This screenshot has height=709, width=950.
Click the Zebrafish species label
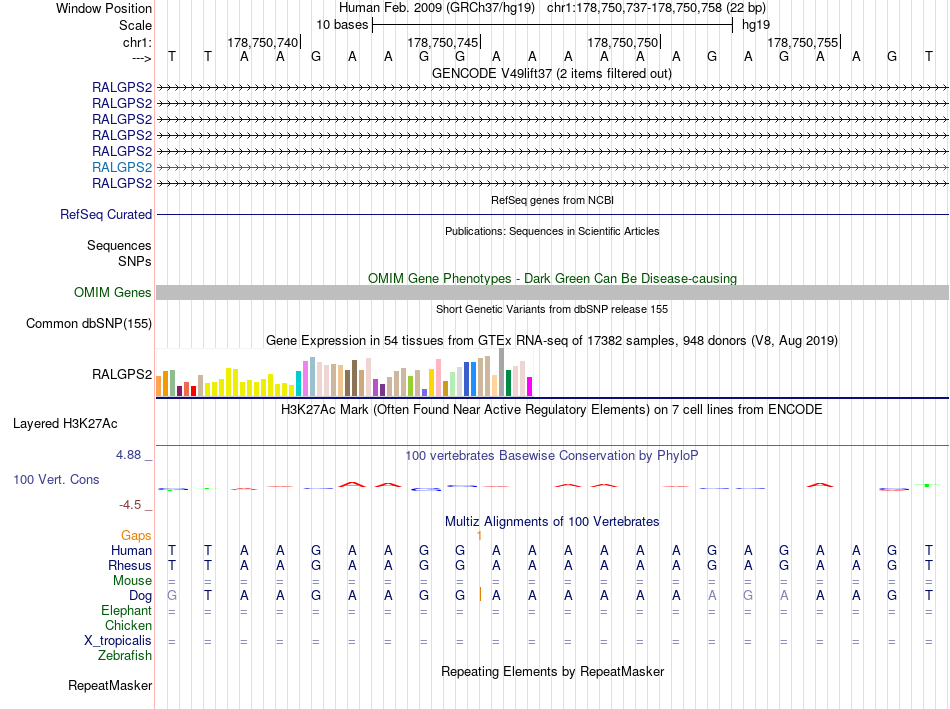click(x=125, y=655)
